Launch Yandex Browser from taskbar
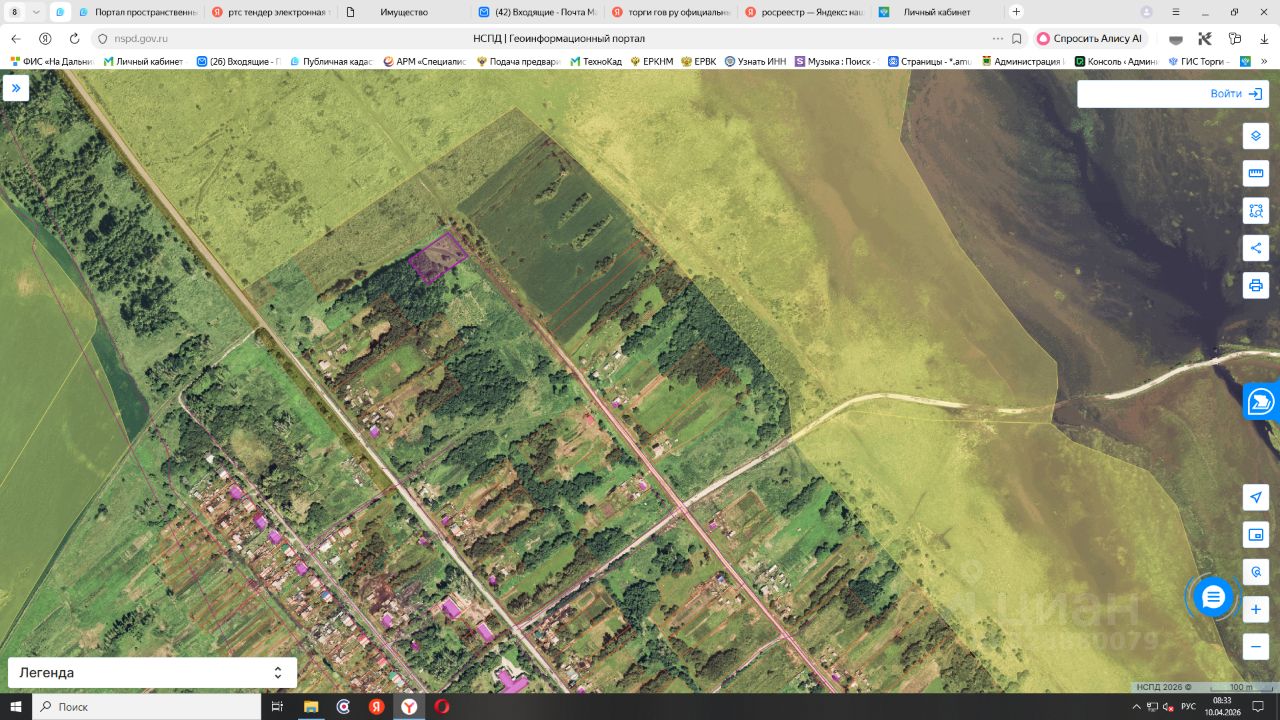This screenshot has width=1280, height=720. (409, 707)
